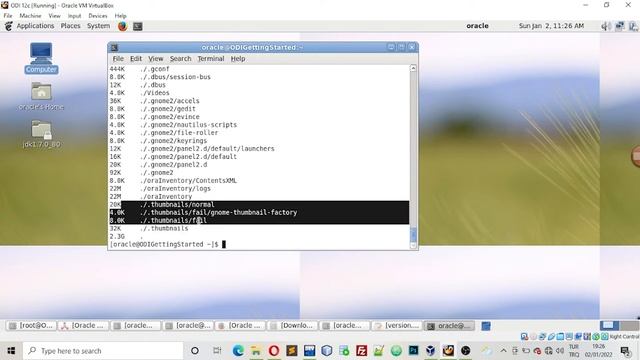Open VirtualBox Devices menu
This screenshot has height=360, width=640.
coord(98,16)
